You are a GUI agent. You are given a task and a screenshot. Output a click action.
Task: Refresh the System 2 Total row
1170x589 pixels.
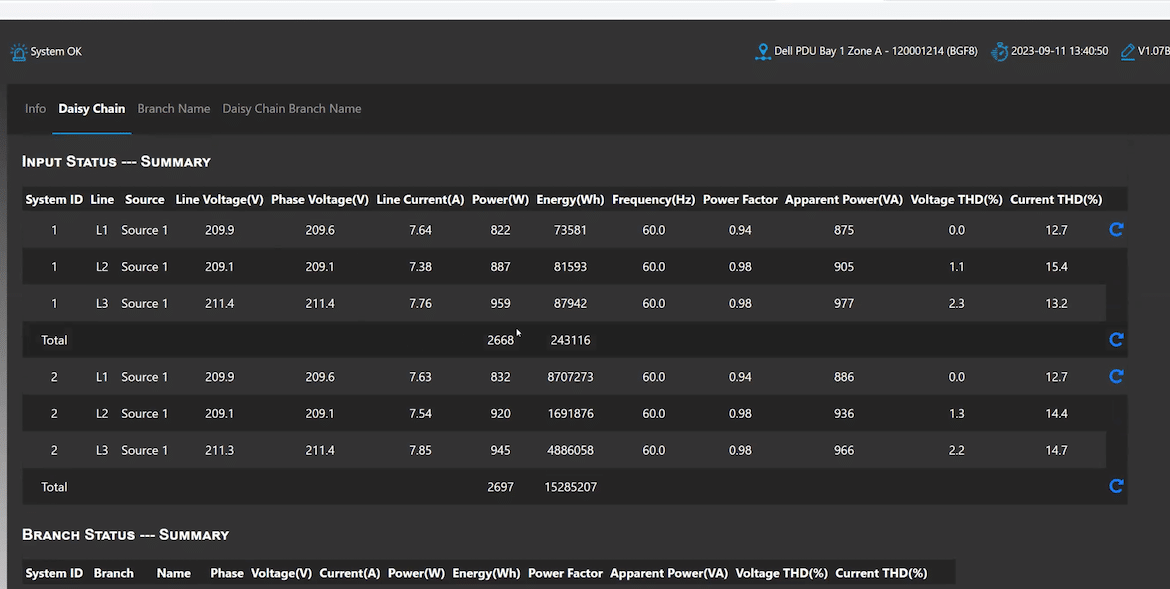point(1116,486)
